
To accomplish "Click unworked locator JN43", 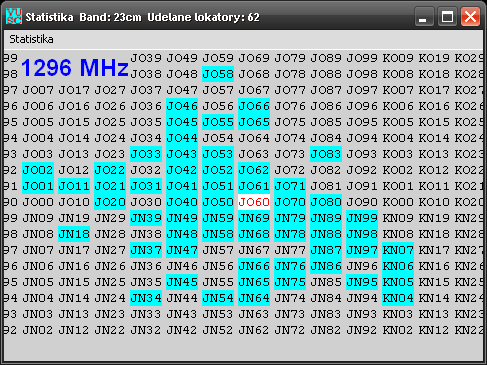I will pos(182,314).
